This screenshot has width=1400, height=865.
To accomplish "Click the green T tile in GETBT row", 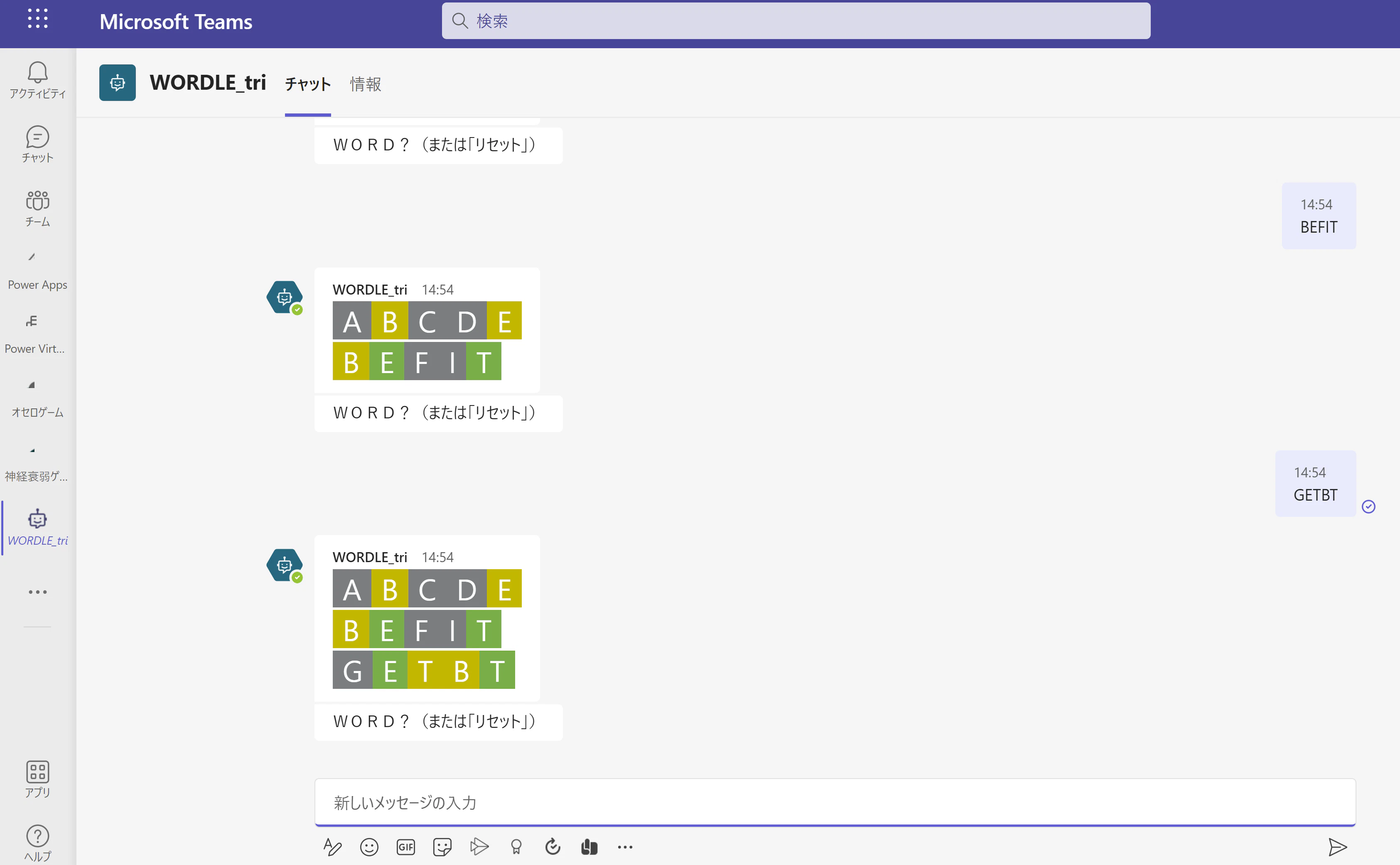I will (497, 669).
